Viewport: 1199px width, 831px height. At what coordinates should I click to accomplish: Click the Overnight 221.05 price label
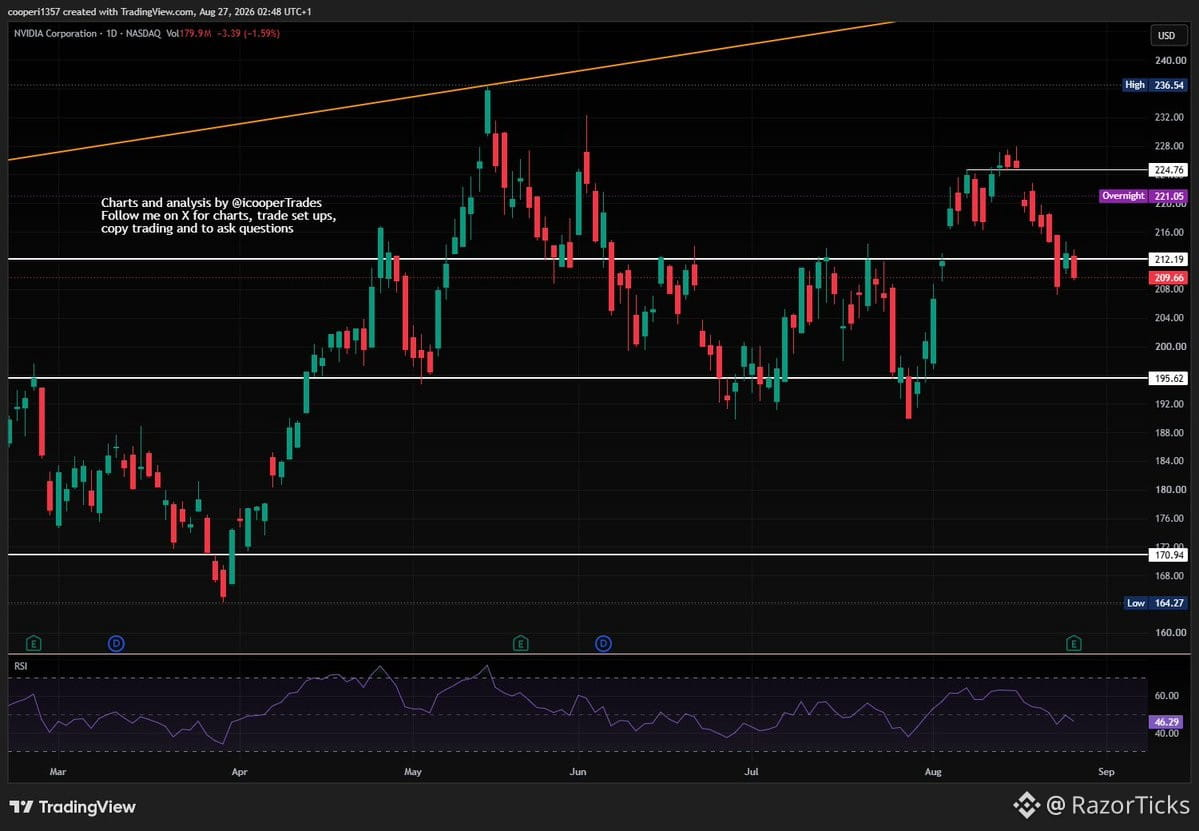click(x=1143, y=196)
